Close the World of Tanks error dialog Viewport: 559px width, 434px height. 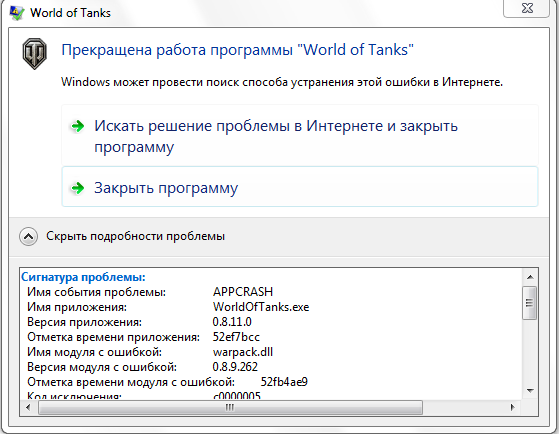point(527,8)
